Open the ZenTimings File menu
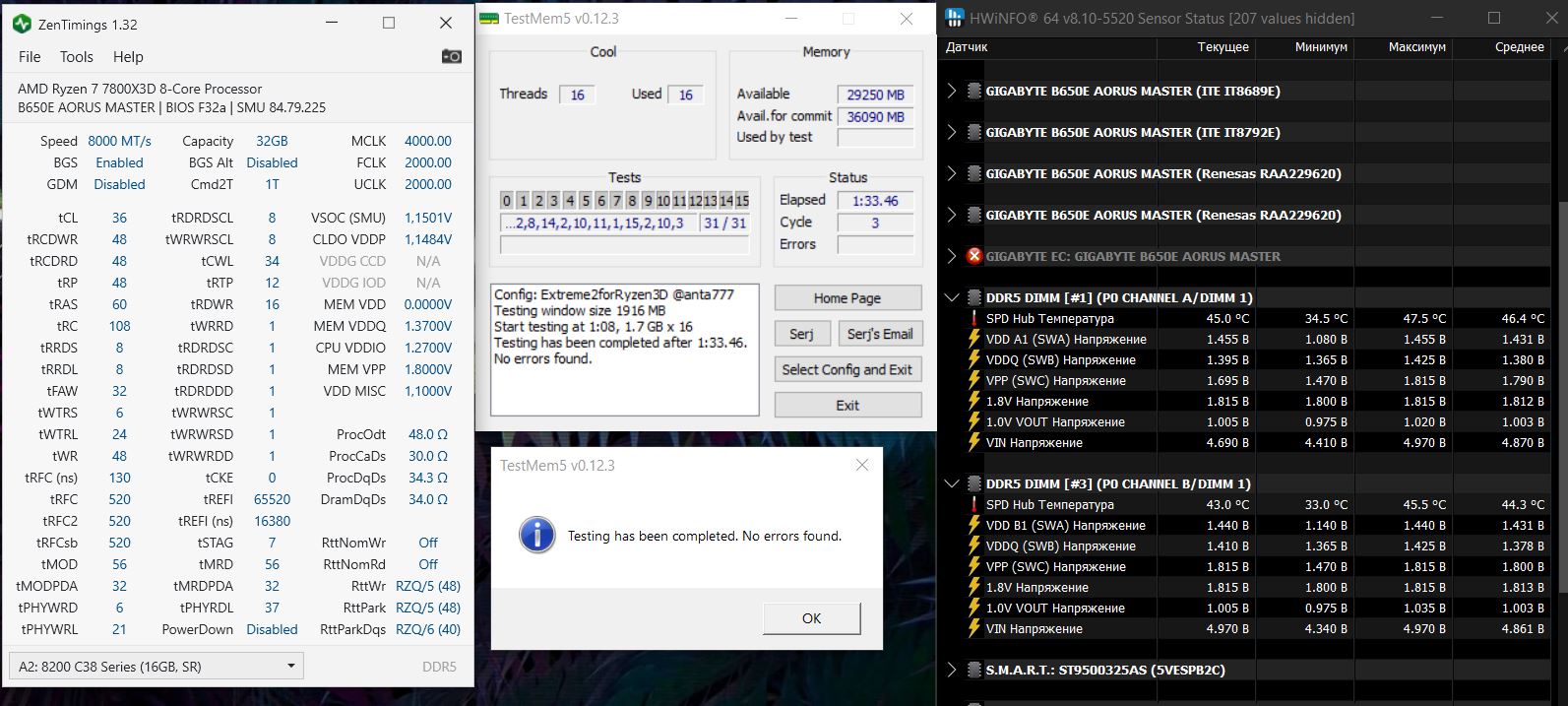This screenshot has height=706, width=1568. (x=30, y=57)
